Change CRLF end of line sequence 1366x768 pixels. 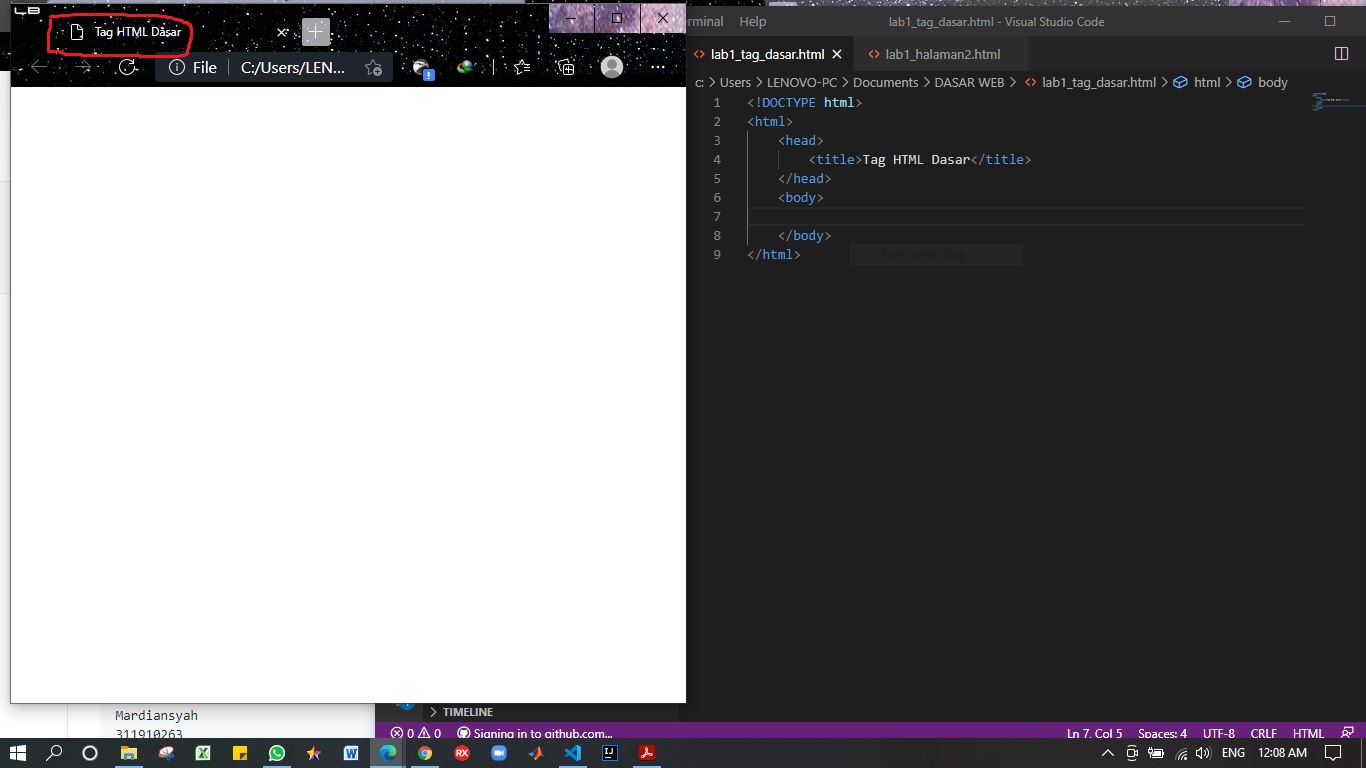[x=1263, y=733]
